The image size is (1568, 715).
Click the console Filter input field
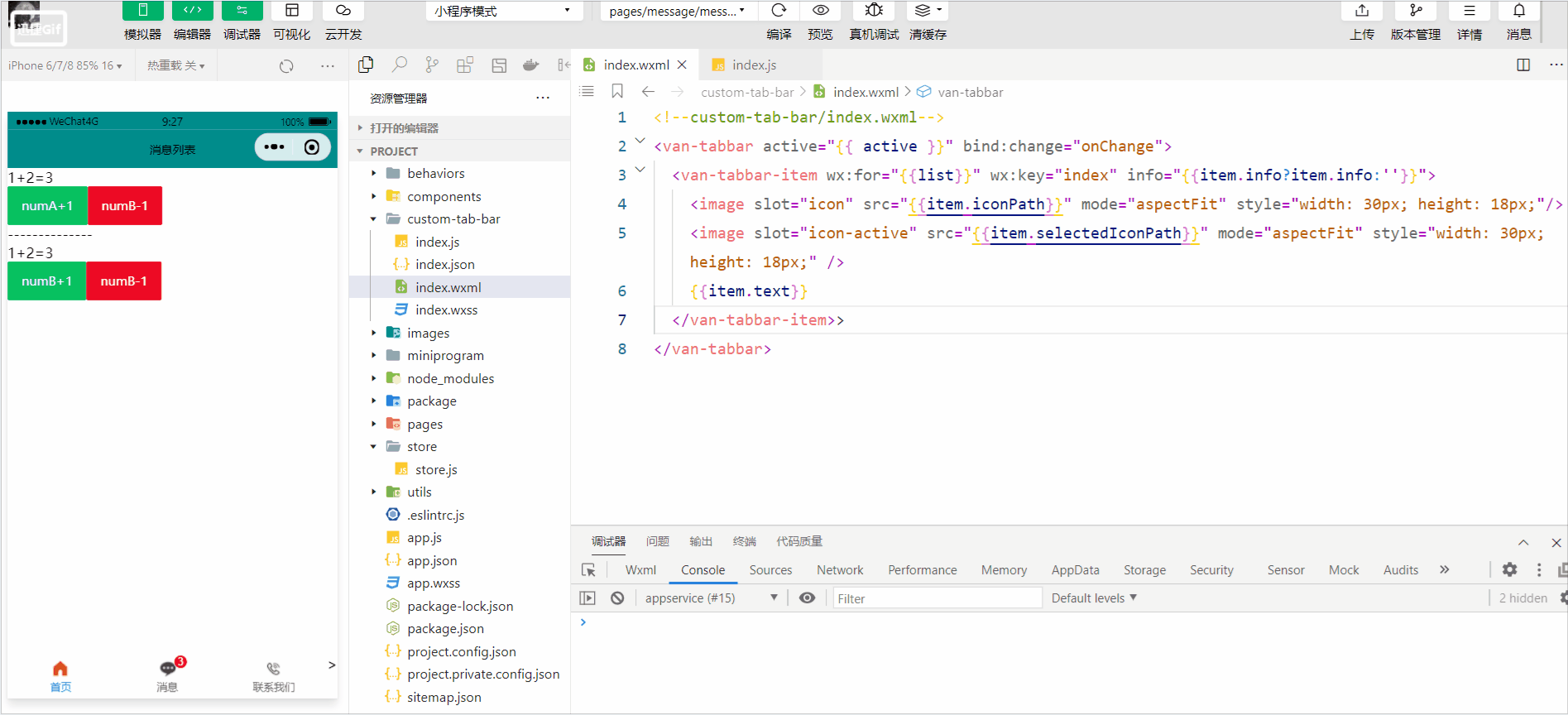[x=936, y=597]
